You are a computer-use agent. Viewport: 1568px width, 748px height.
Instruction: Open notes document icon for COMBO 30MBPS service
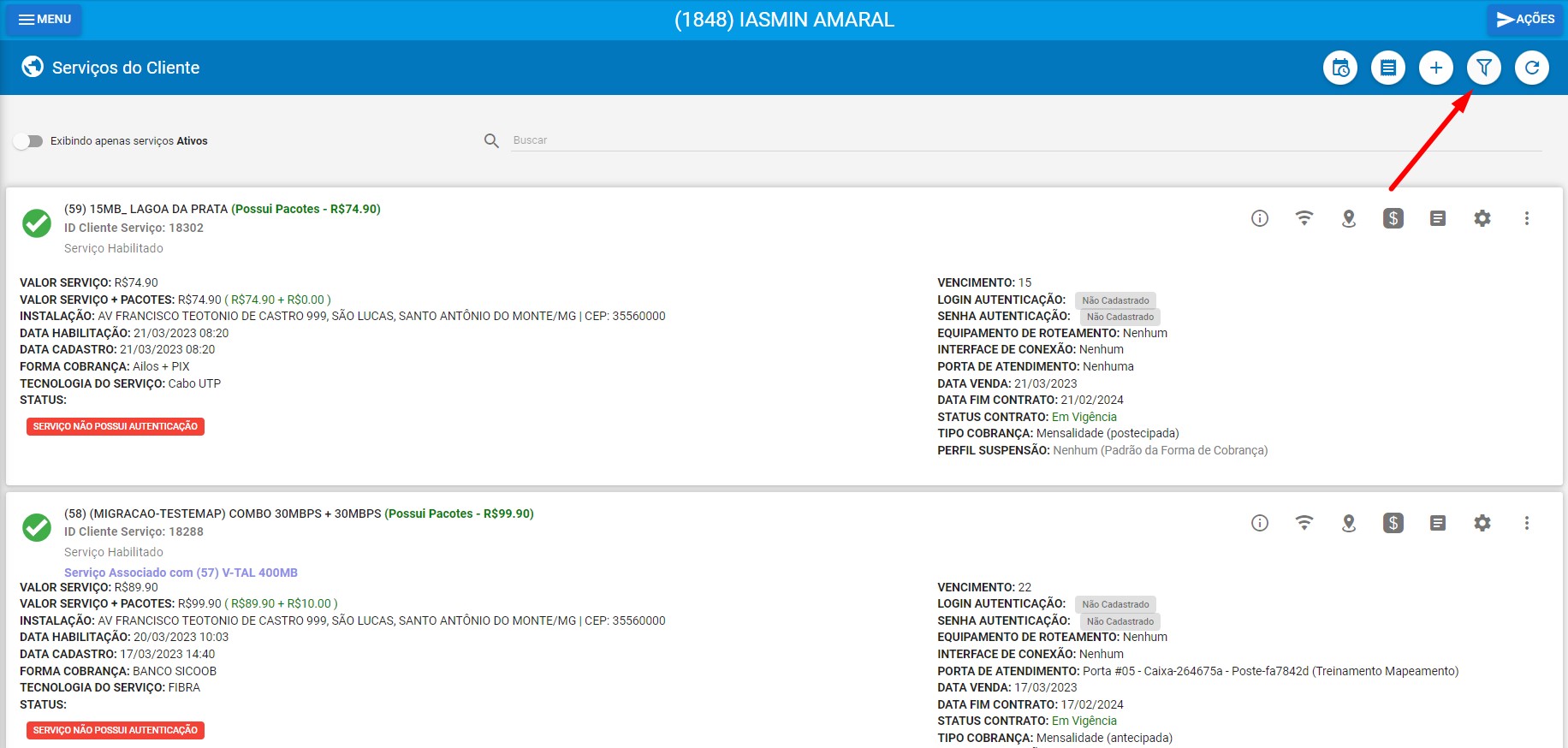click(x=1438, y=523)
